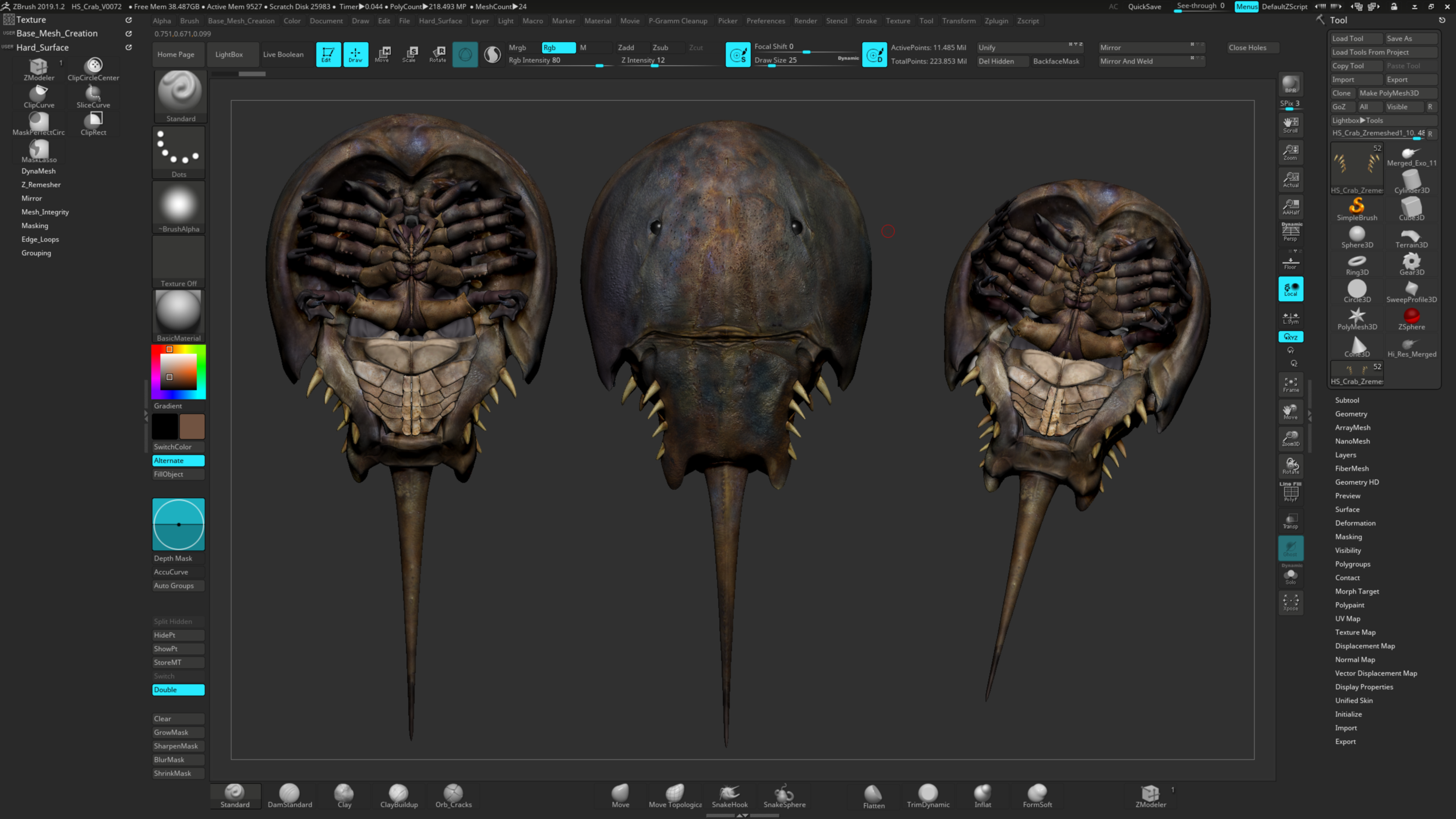Expand the DynaMesh left-panel section
The image size is (1456, 819).
point(38,171)
